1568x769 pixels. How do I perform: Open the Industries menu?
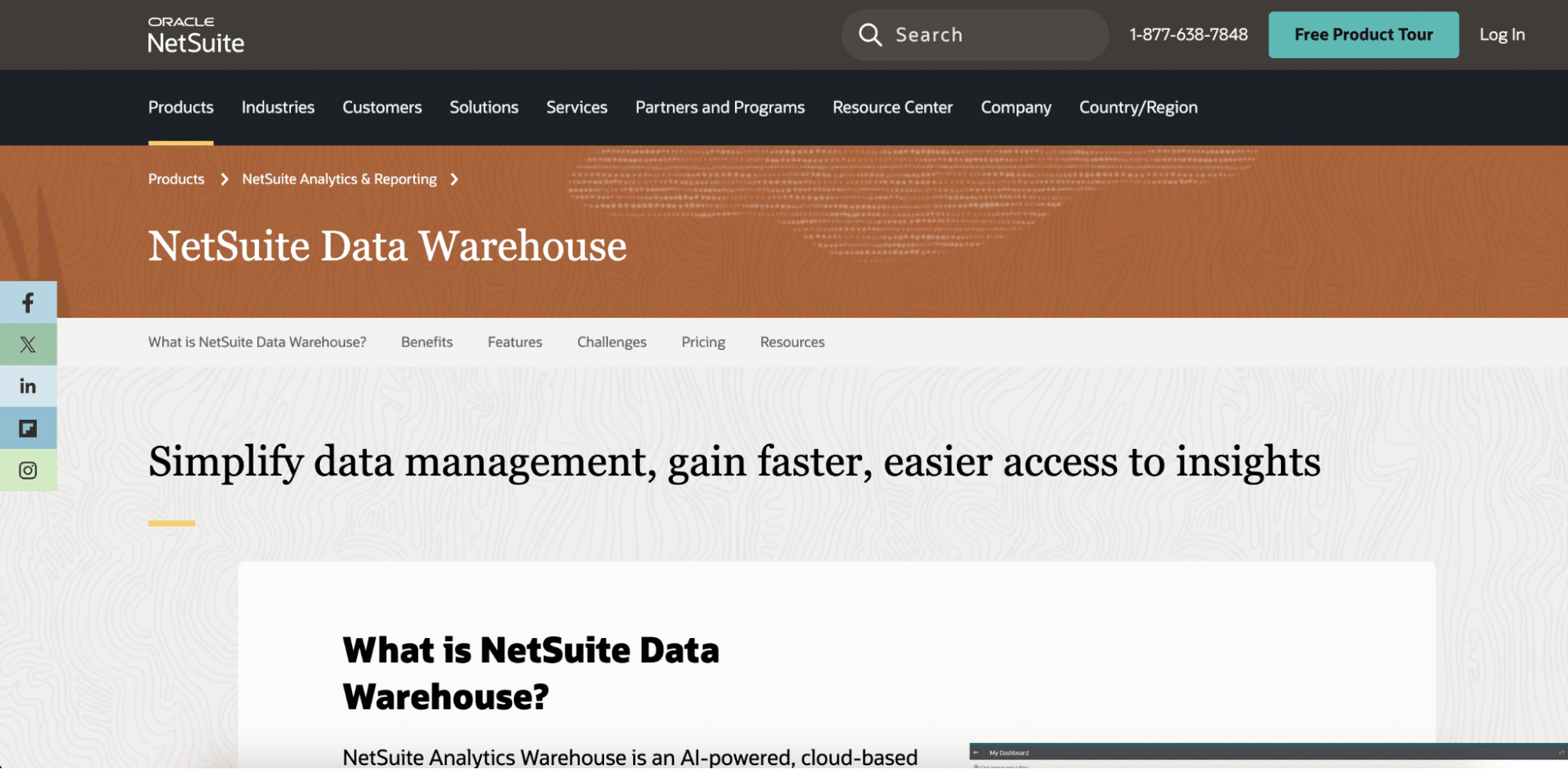tap(278, 108)
